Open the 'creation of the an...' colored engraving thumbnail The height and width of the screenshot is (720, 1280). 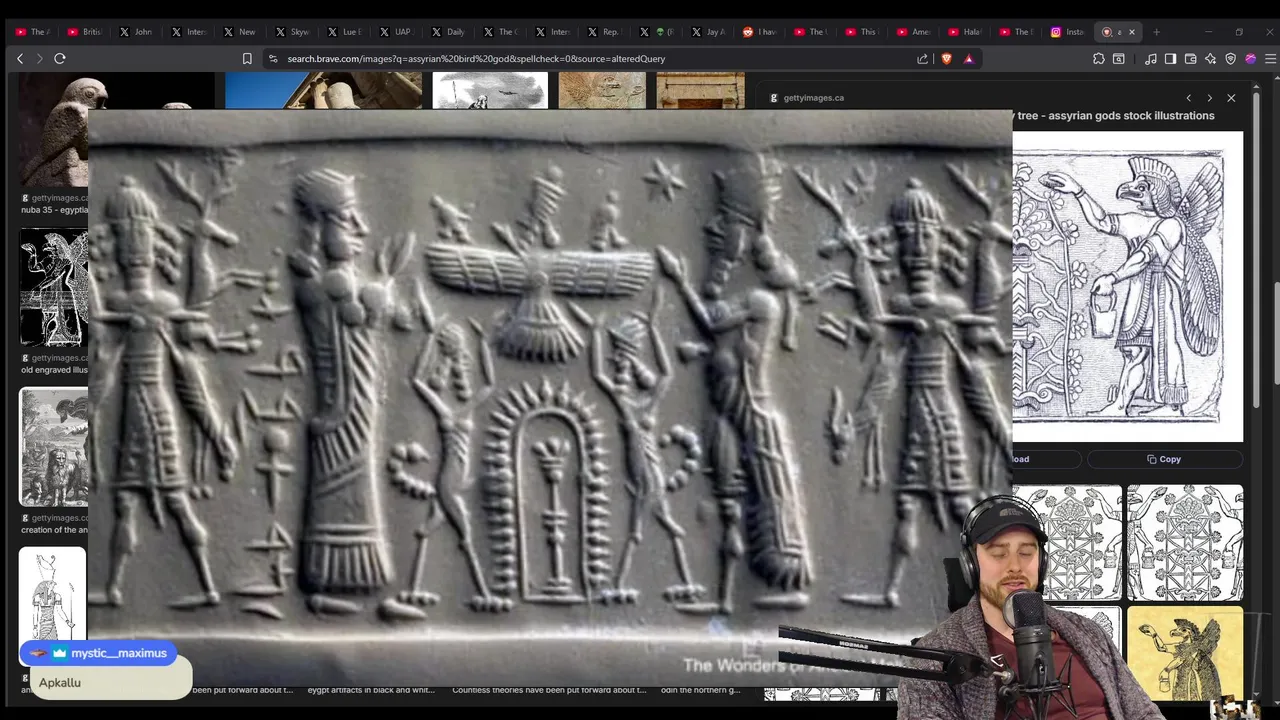pyautogui.click(x=54, y=447)
